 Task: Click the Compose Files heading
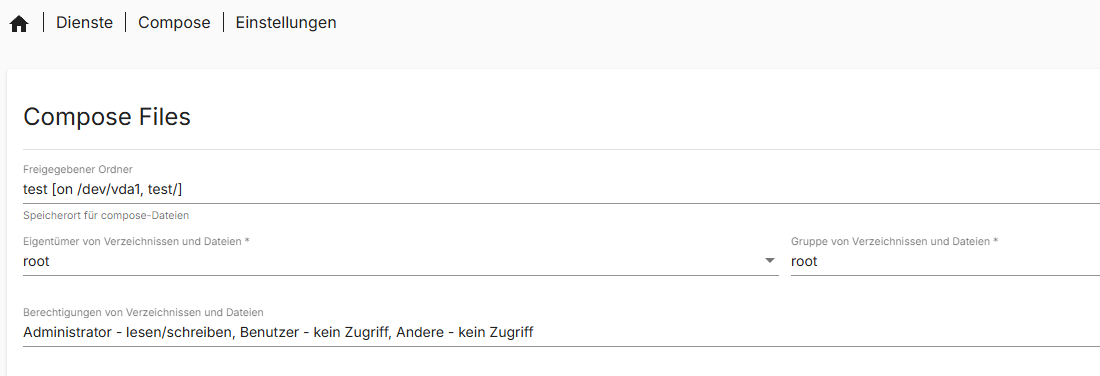click(x=107, y=116)
